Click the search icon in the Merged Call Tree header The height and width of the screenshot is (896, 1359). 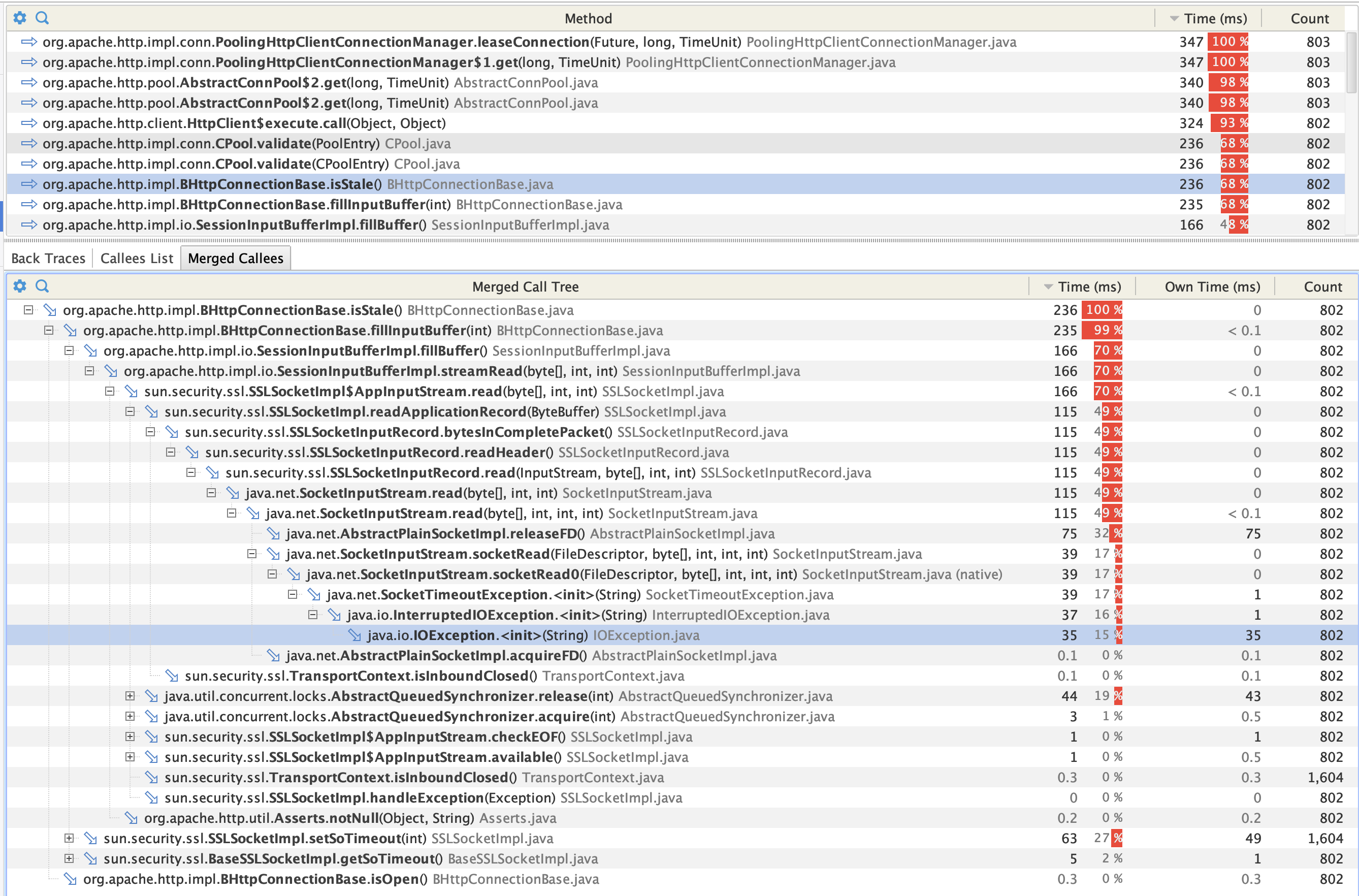pyautogui.click(x=42, y=285)
